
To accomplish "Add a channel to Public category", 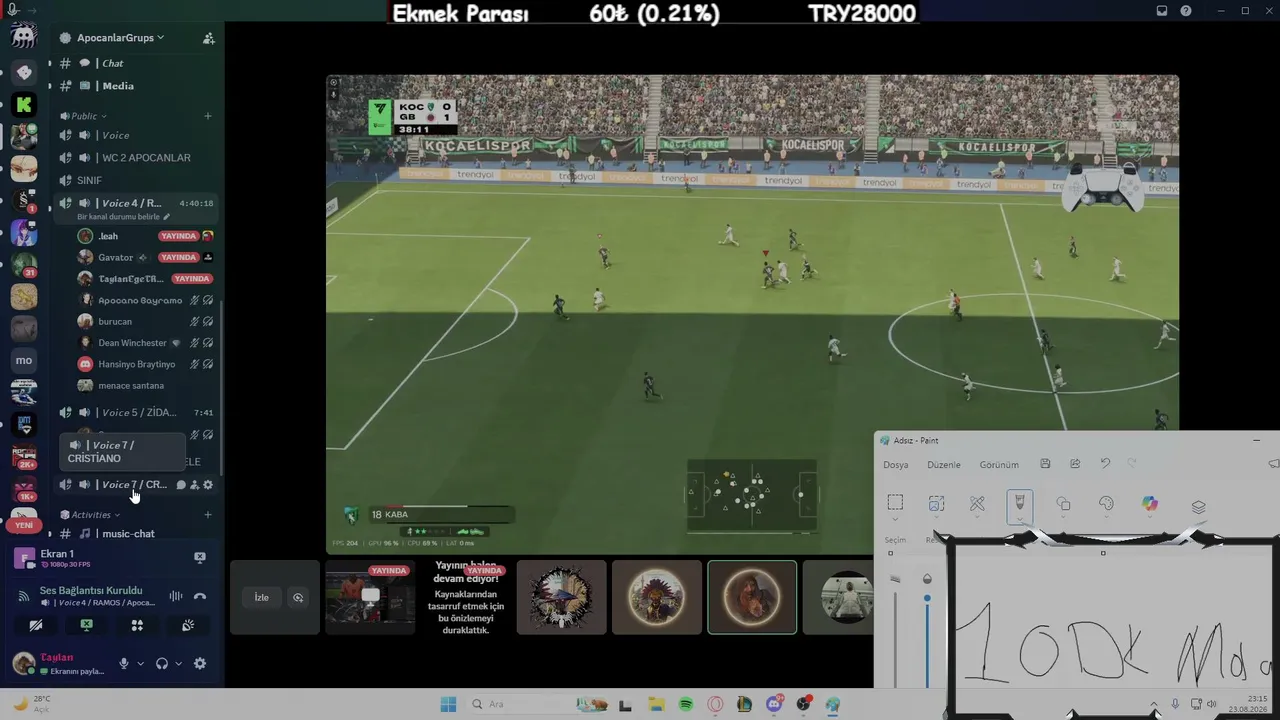I will point(208,116).
